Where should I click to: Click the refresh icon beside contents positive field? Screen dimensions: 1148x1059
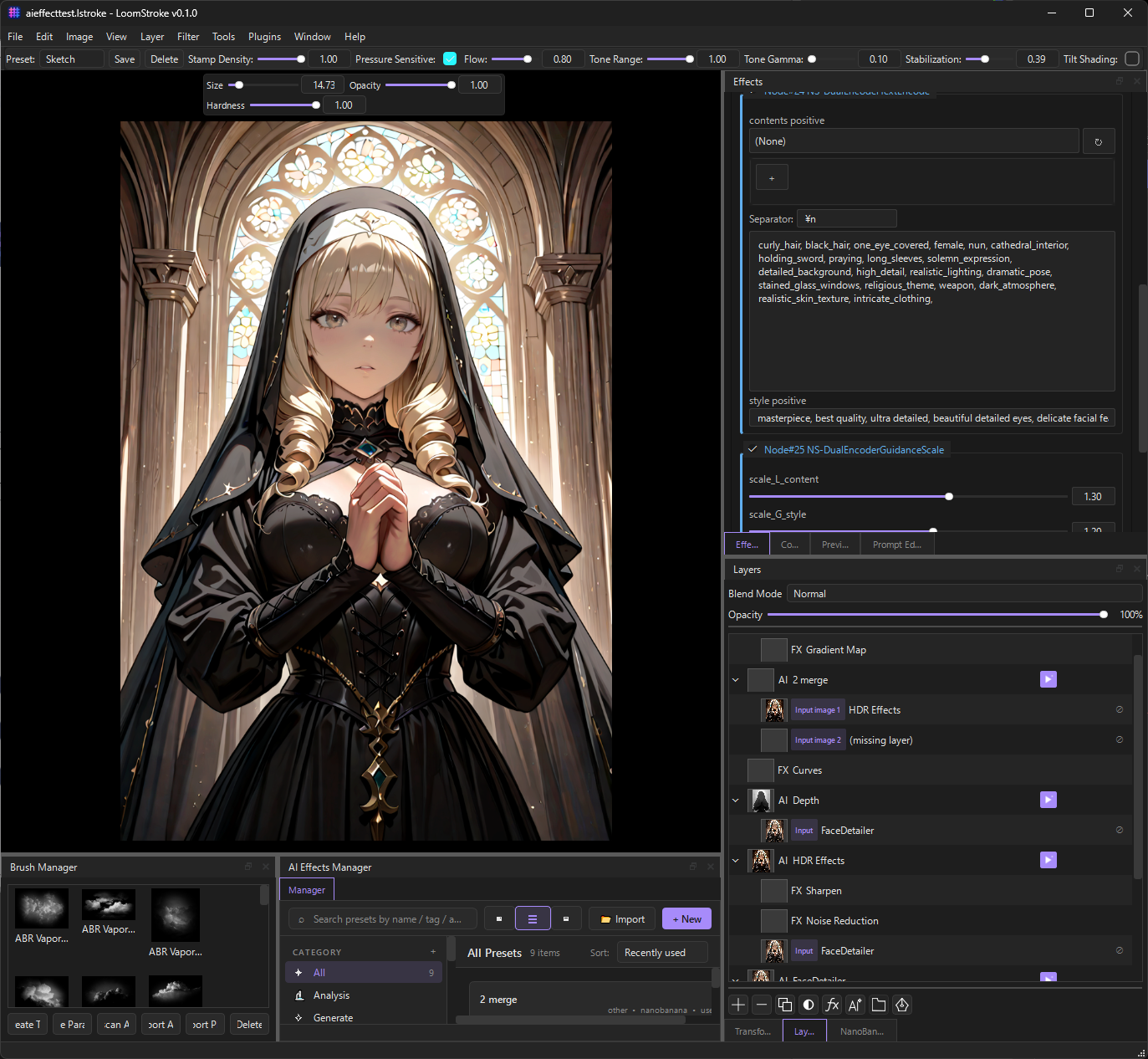pos(1099,141)
